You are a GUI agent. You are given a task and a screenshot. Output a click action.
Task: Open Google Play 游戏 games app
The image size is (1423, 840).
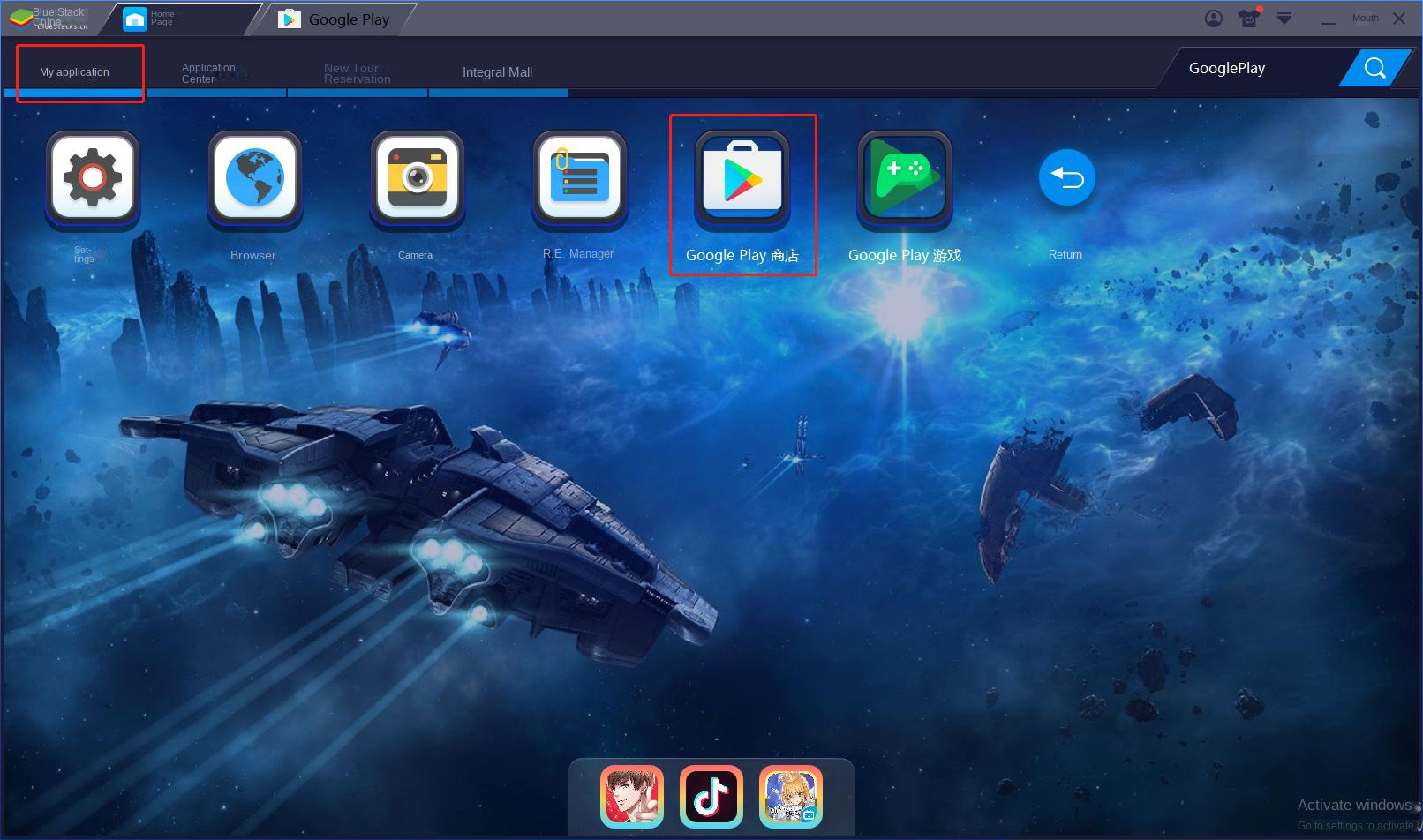coord(904,177)
